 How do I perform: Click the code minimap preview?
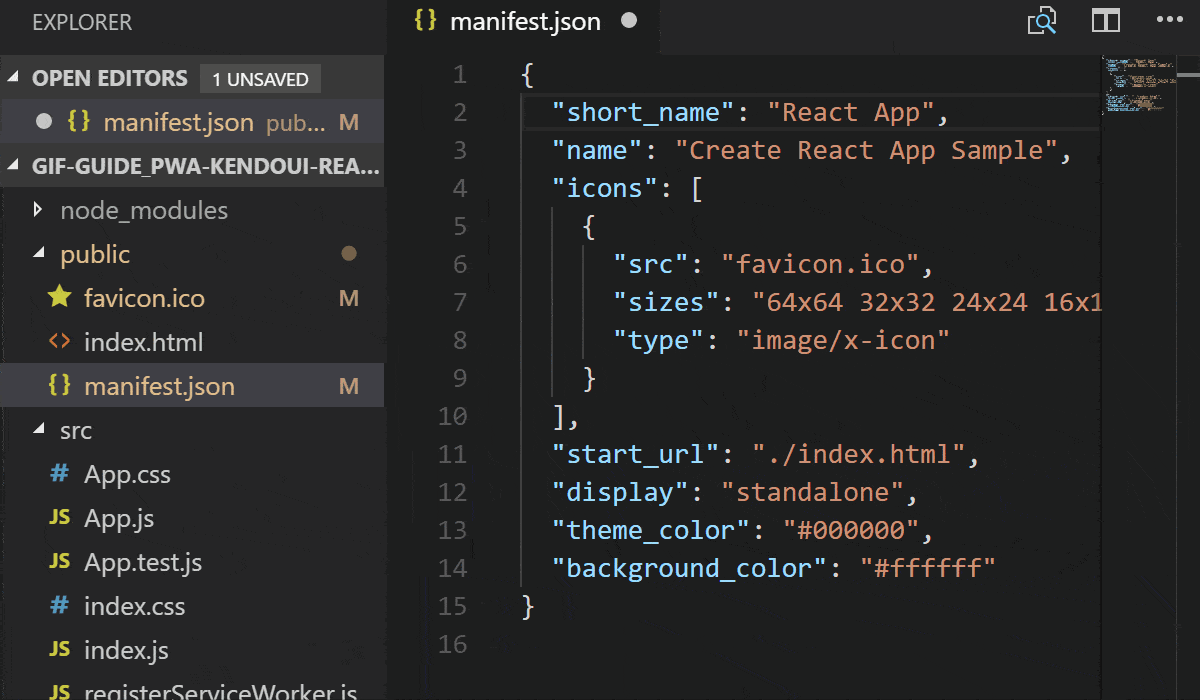(1139, 84)
